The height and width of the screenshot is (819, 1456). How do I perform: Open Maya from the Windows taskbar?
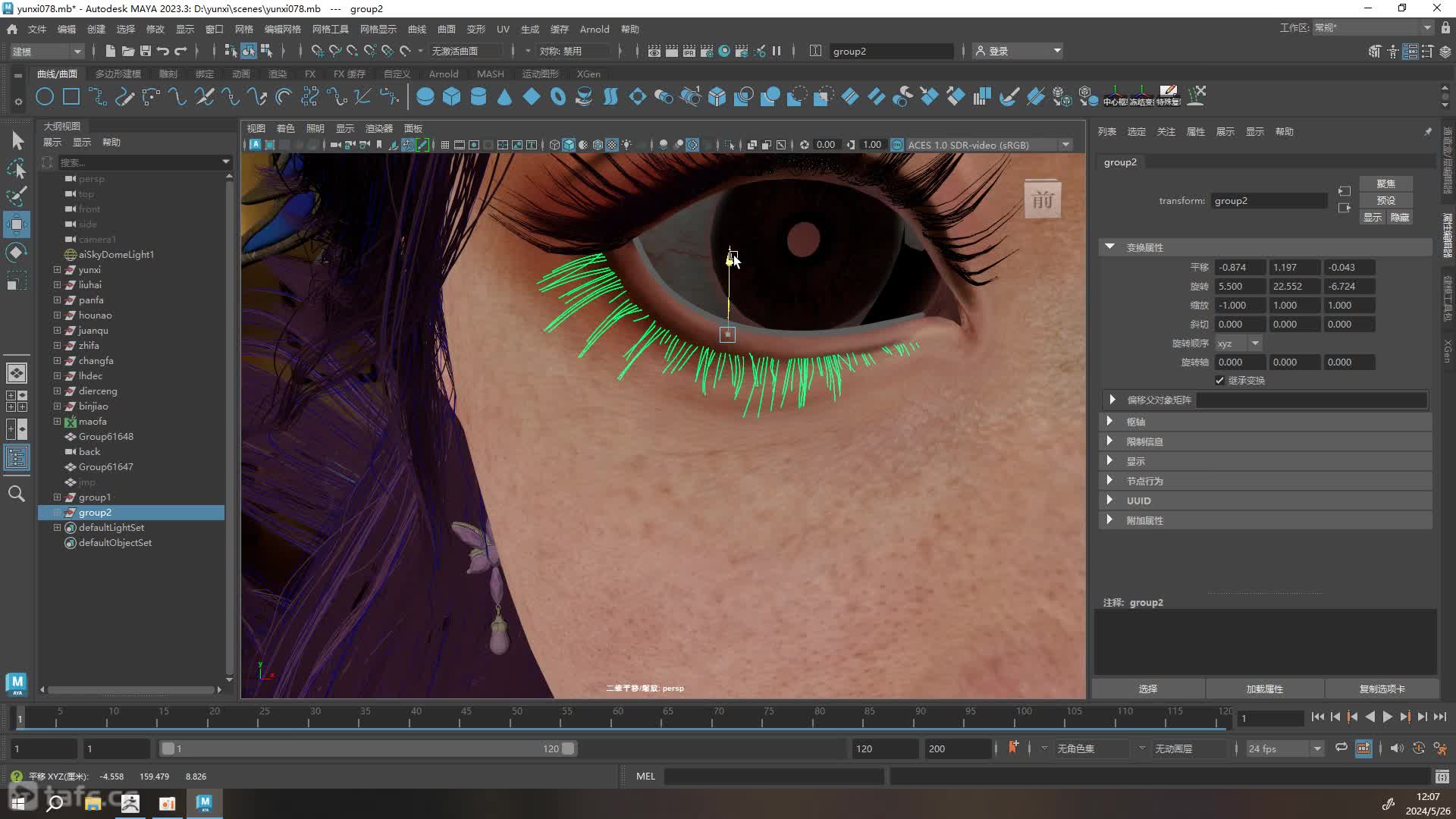point(204,803)
